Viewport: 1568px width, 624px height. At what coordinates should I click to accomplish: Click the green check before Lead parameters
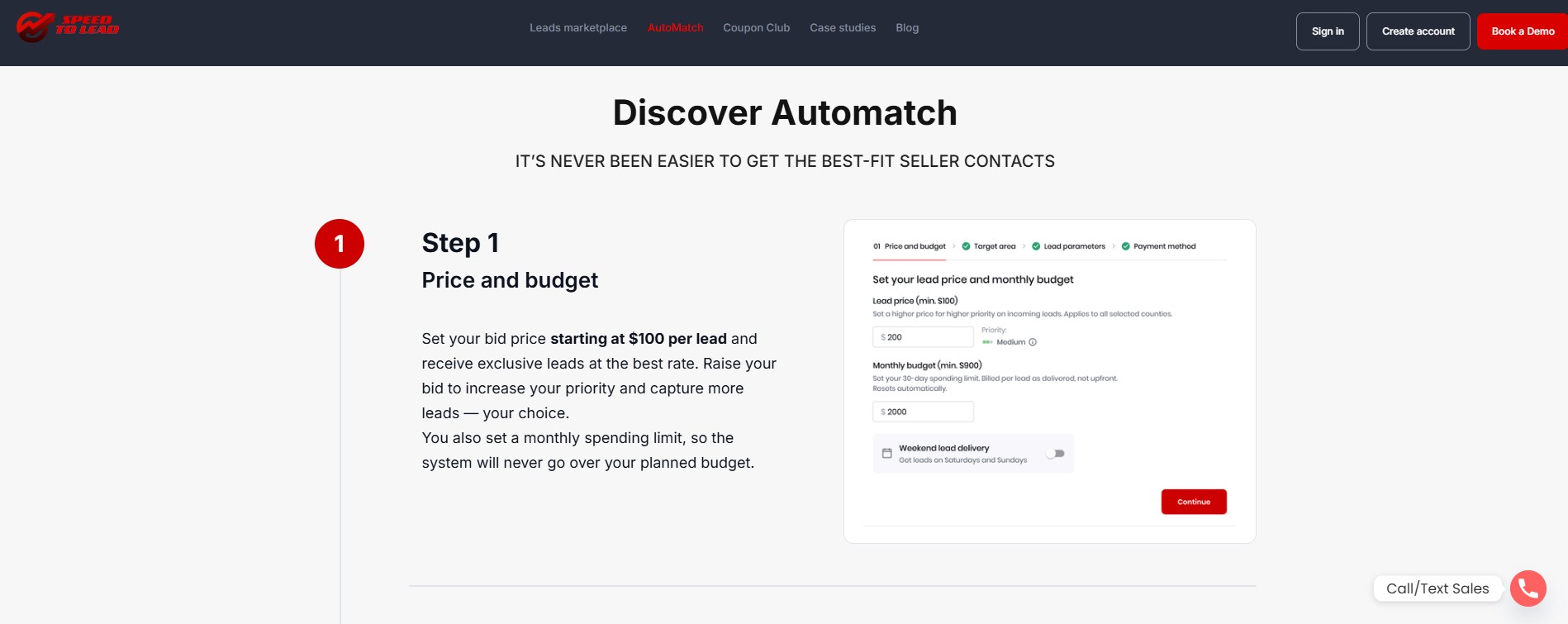(1036, 246)
